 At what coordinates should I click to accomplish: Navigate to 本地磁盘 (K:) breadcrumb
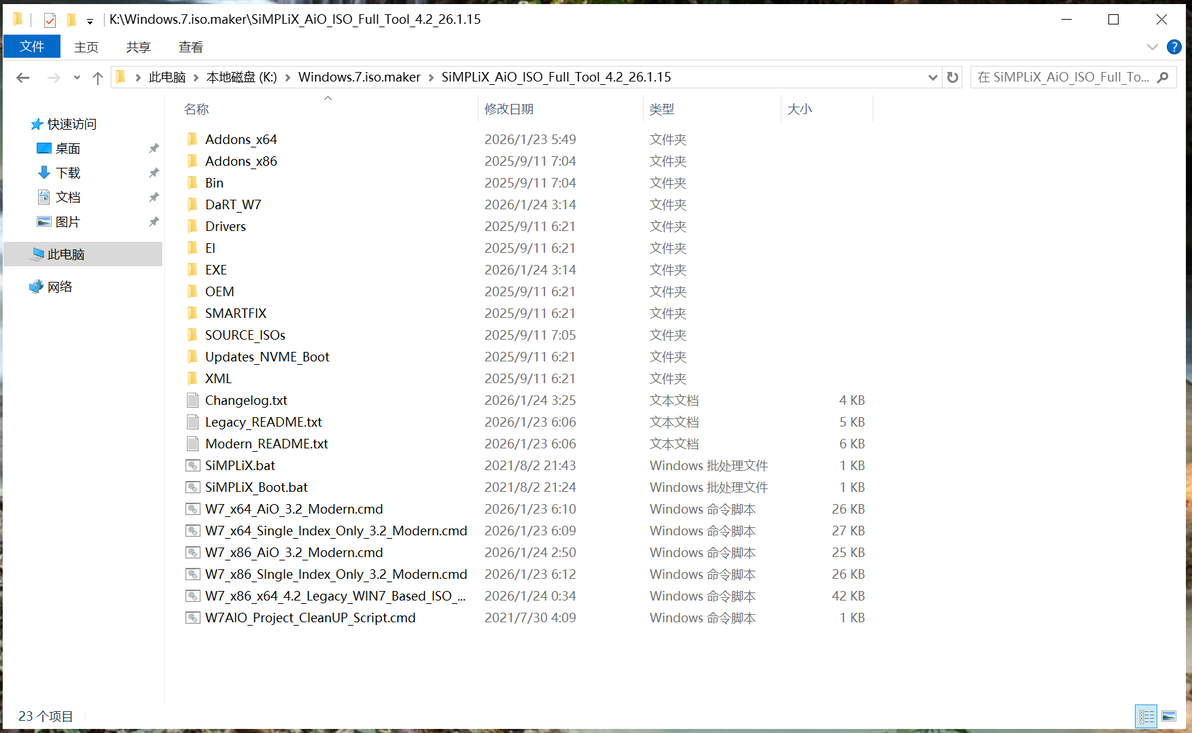point(242,77)
